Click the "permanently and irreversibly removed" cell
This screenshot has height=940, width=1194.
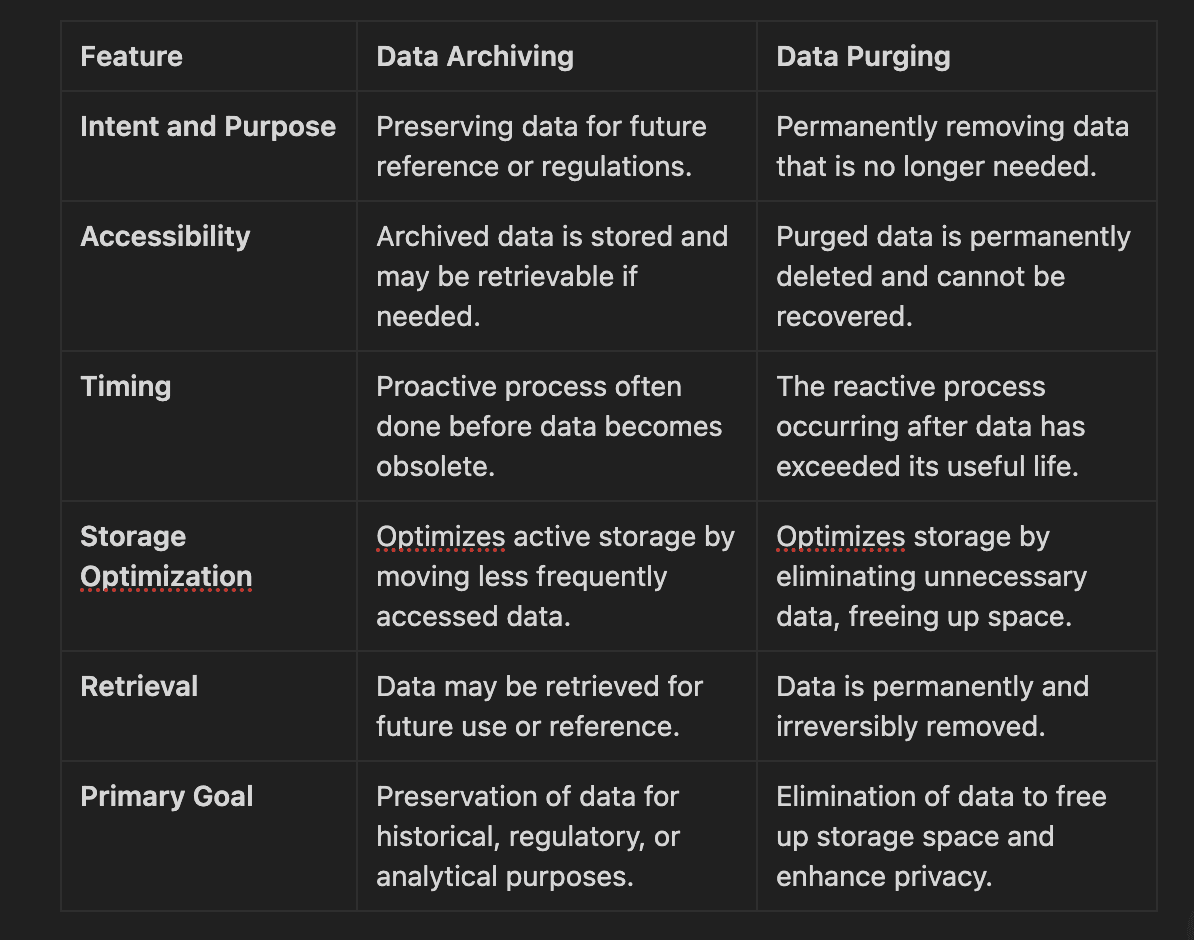point(932,706)
